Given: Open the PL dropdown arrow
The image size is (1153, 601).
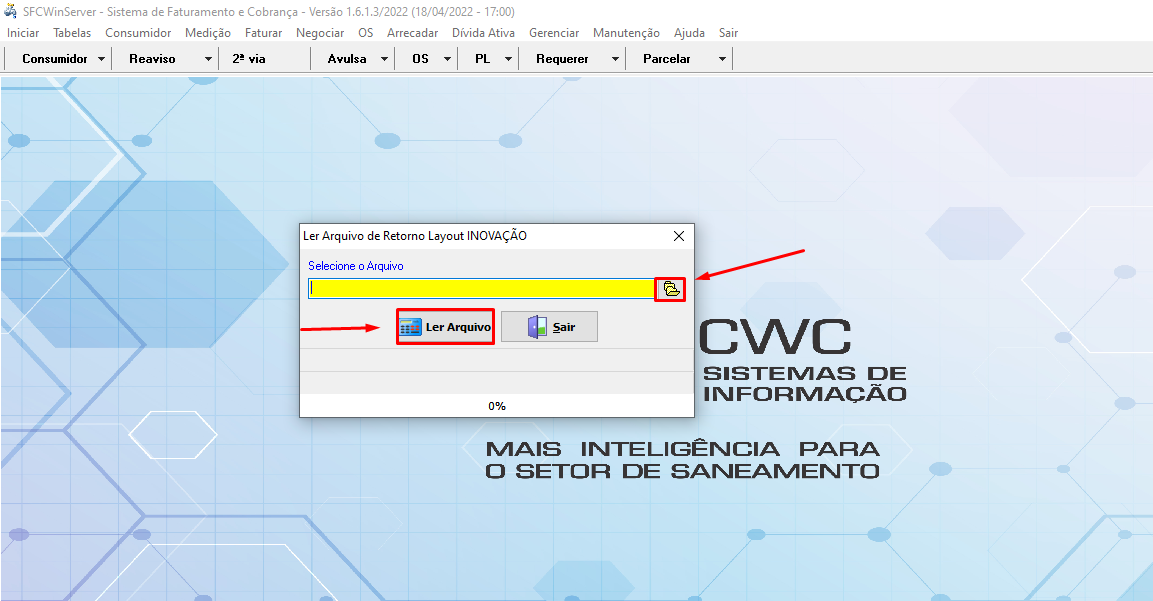Looking at the screenshot, I should pyautogui.click(x=508, y=59).
